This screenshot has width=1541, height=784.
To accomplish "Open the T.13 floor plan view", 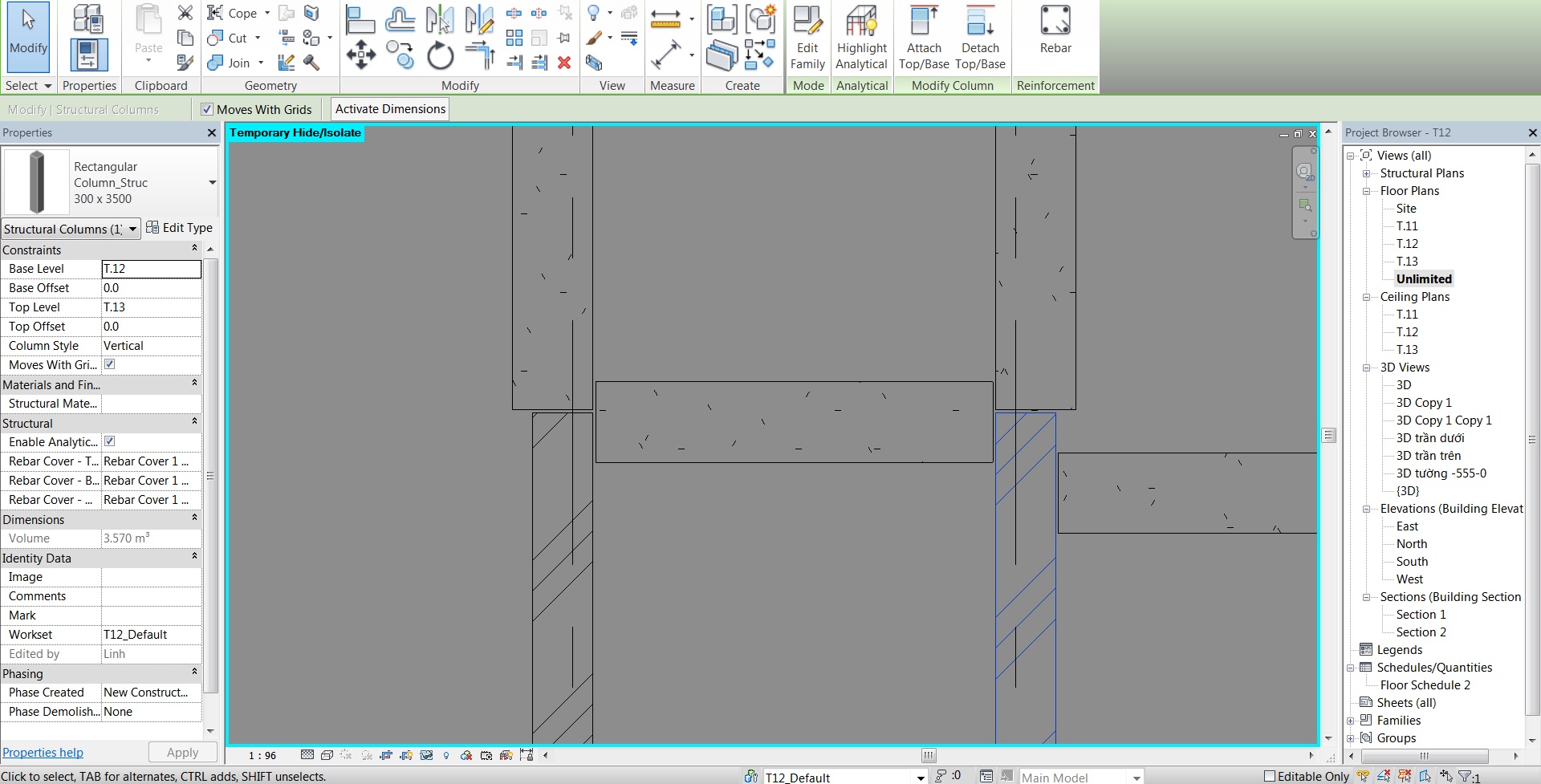I will pyautogui.click(x=1407, y=262).
